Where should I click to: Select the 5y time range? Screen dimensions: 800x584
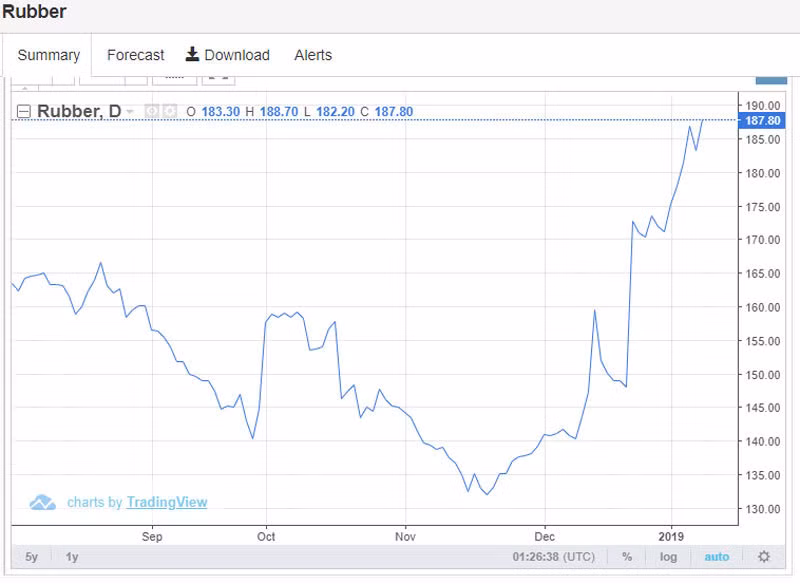pos(31,557)
